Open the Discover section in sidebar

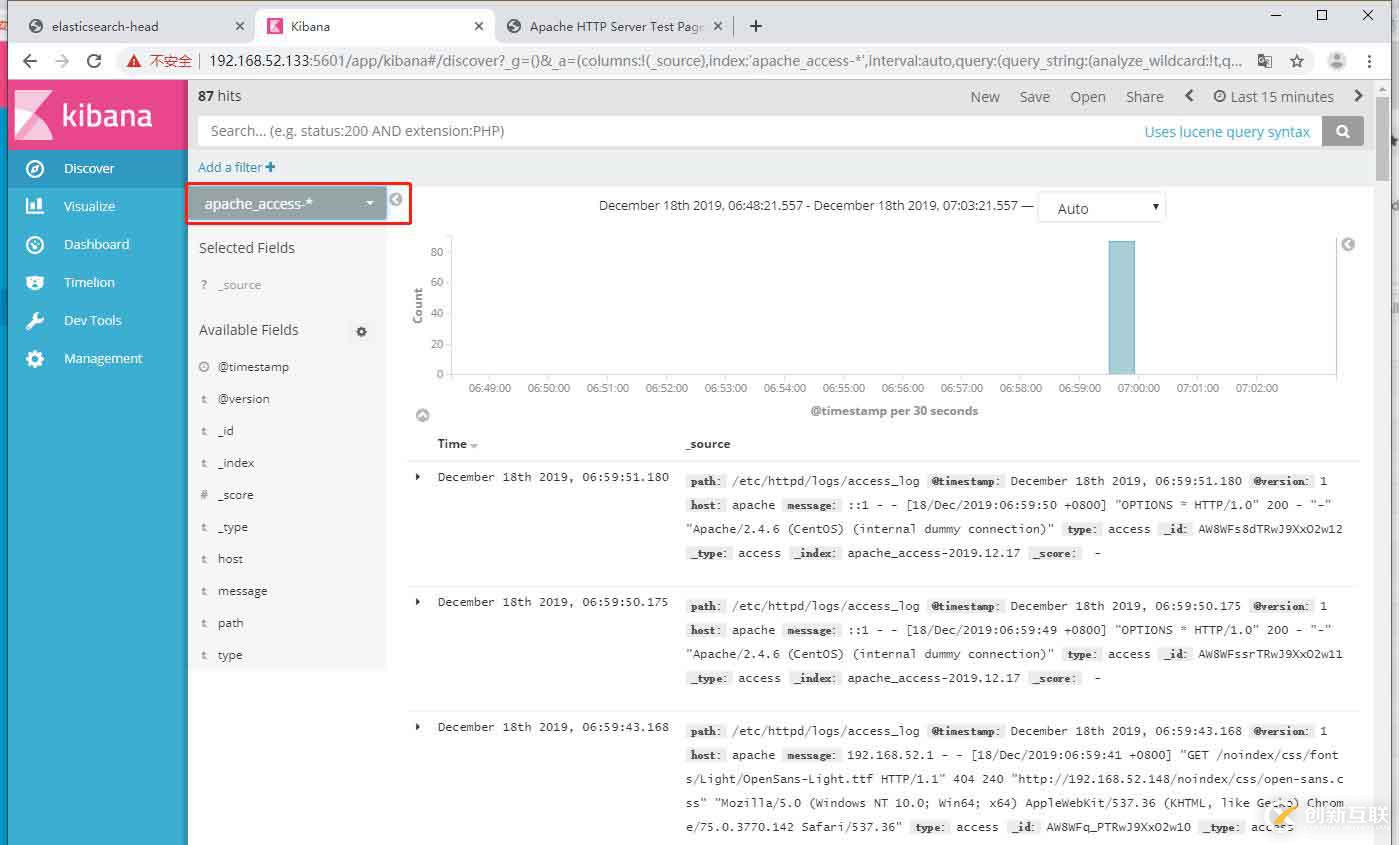tap(97, 168)
